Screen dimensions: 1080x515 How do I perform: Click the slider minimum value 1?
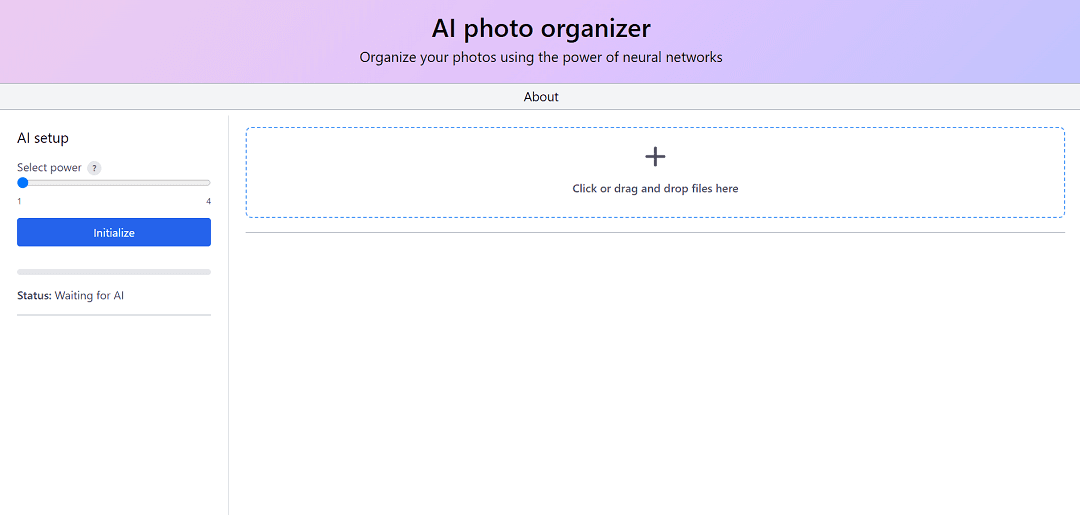[x=19, y=201]
